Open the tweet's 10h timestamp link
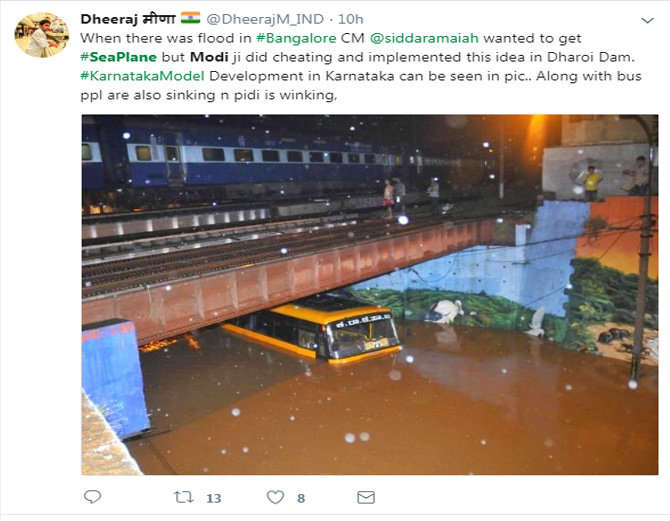Viewport: 670px width, 521px height. tap(351, 18)
